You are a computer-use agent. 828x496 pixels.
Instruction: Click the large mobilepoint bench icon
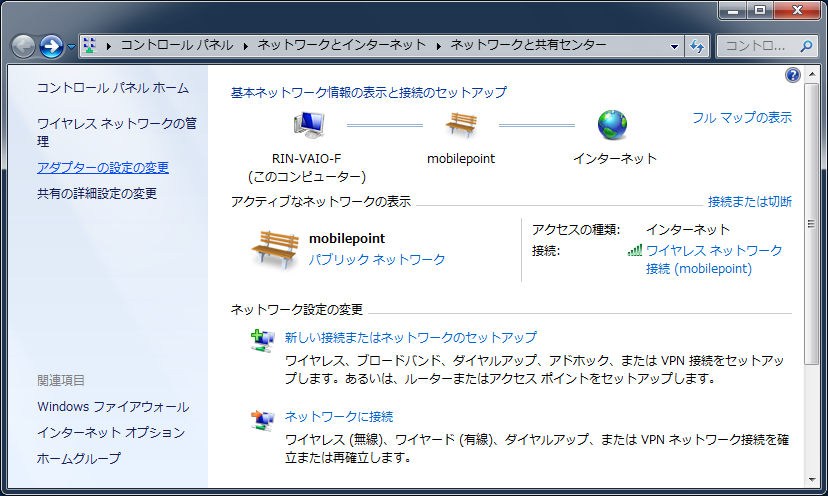tap(275, 249)
